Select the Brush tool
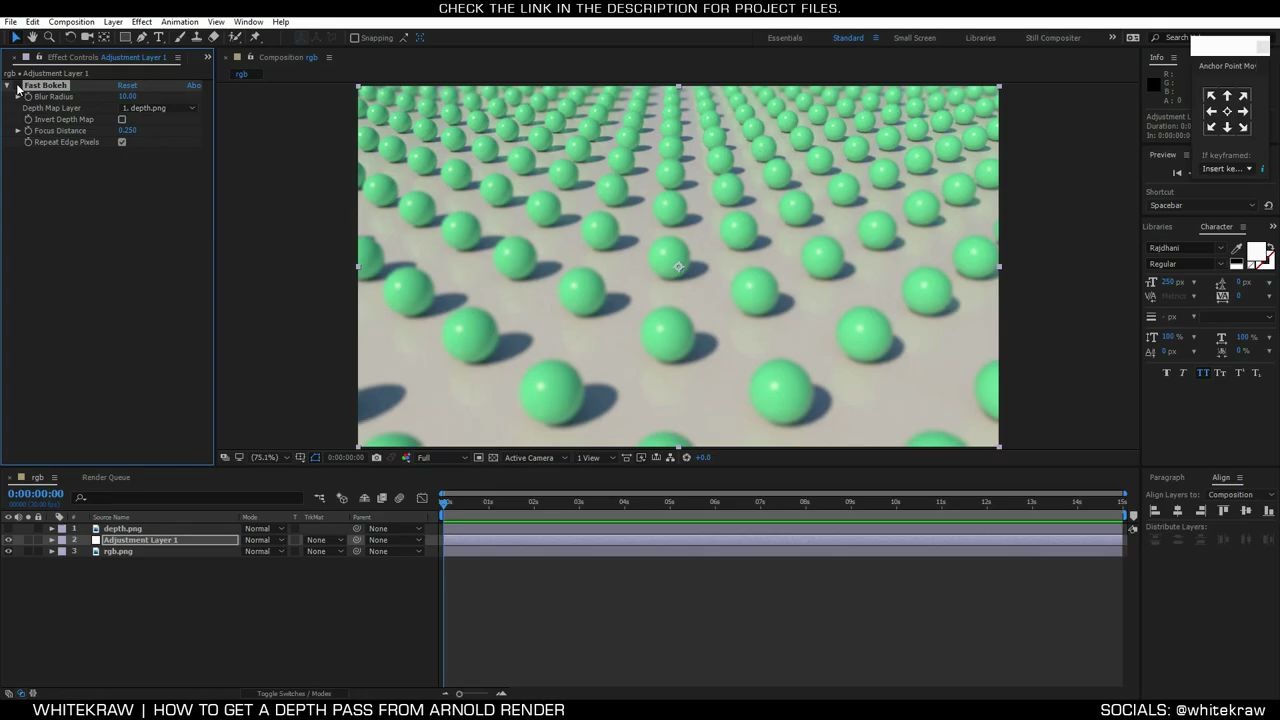This screenshot has height=720, width=1280. [178, 37]
